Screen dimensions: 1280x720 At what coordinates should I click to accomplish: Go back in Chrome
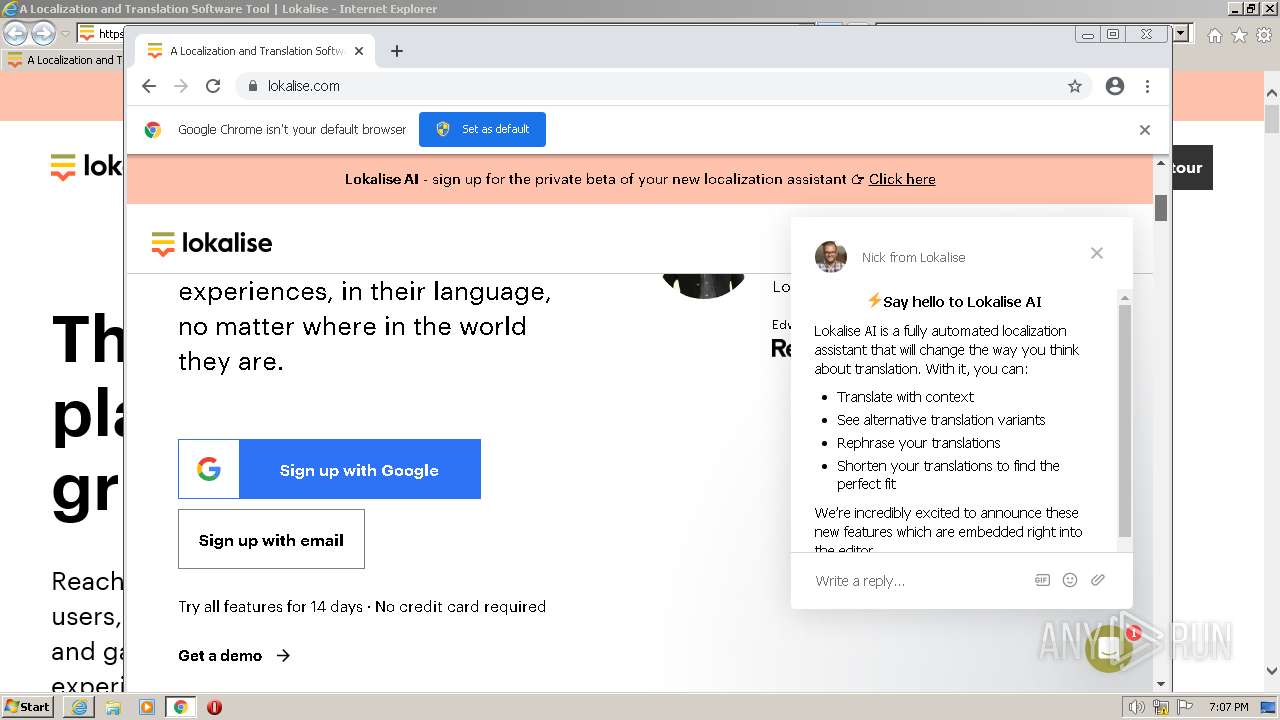[x=149, y=86]
